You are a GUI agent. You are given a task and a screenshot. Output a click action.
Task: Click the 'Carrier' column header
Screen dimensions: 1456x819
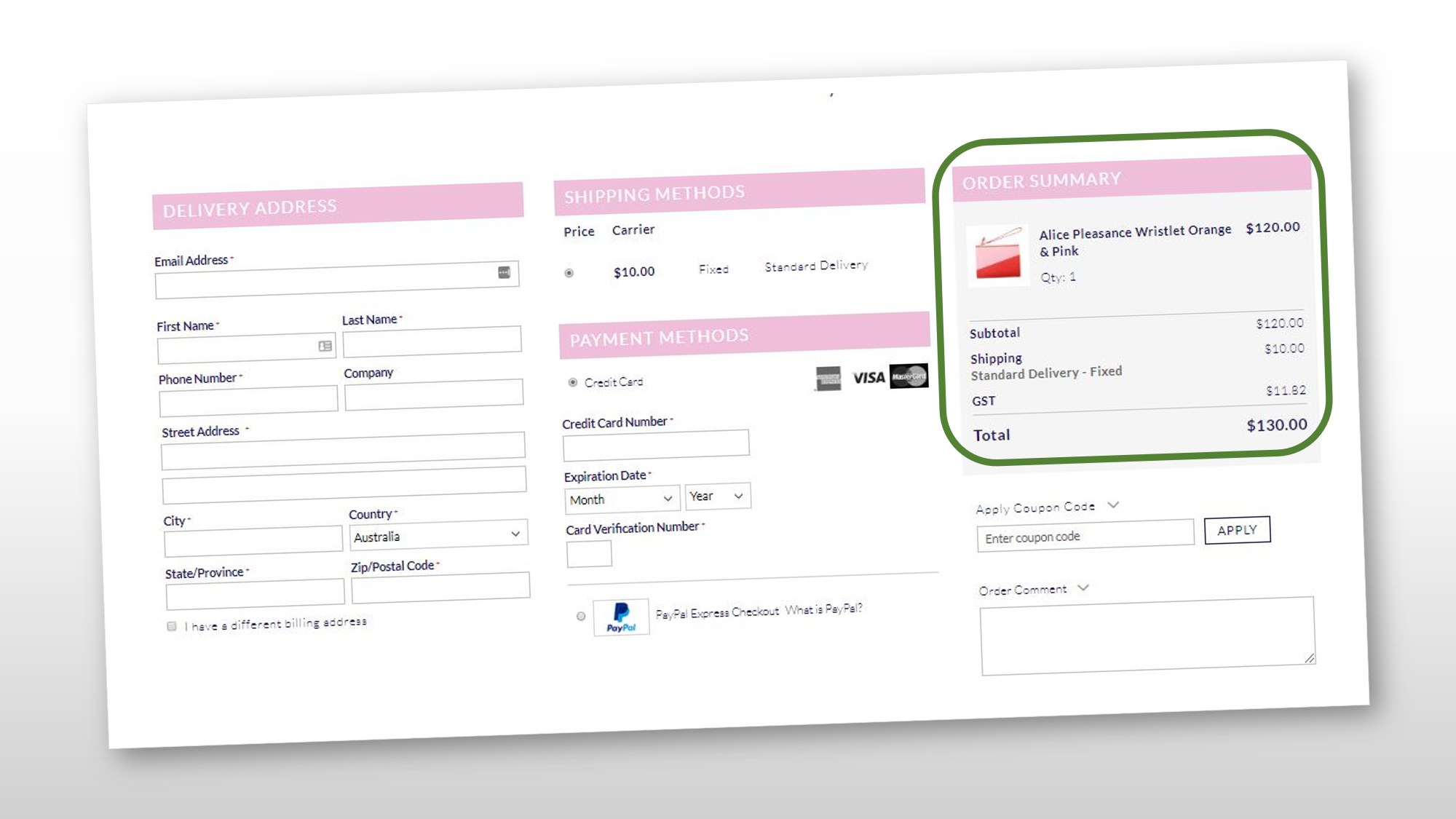[633, 230]
